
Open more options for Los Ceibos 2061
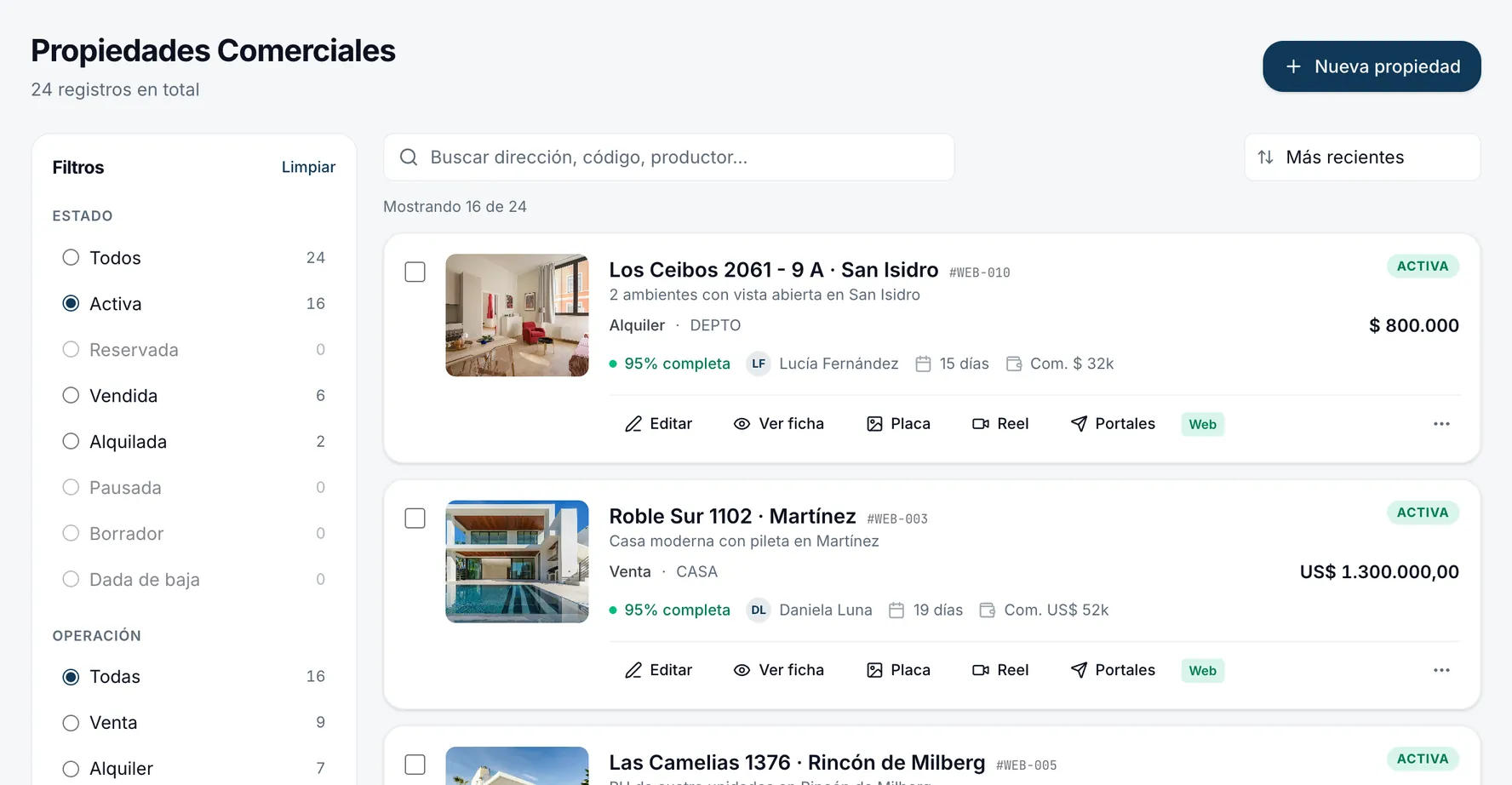1441,424
